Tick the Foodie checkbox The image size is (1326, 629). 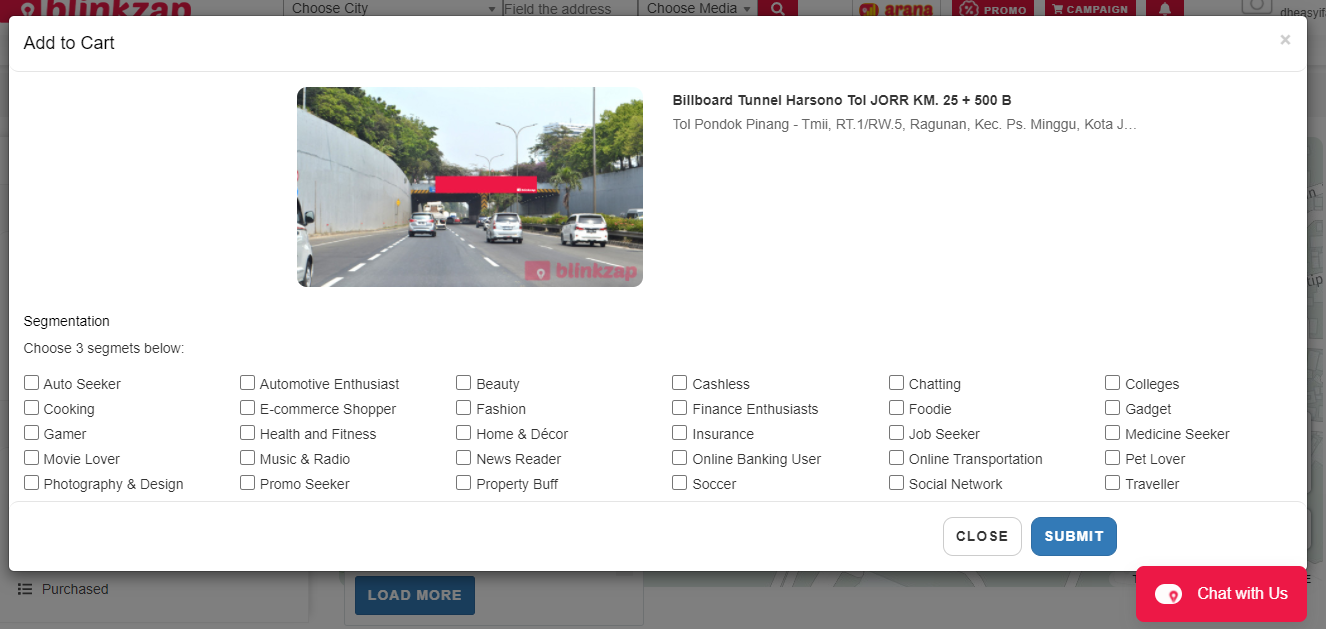897,408
